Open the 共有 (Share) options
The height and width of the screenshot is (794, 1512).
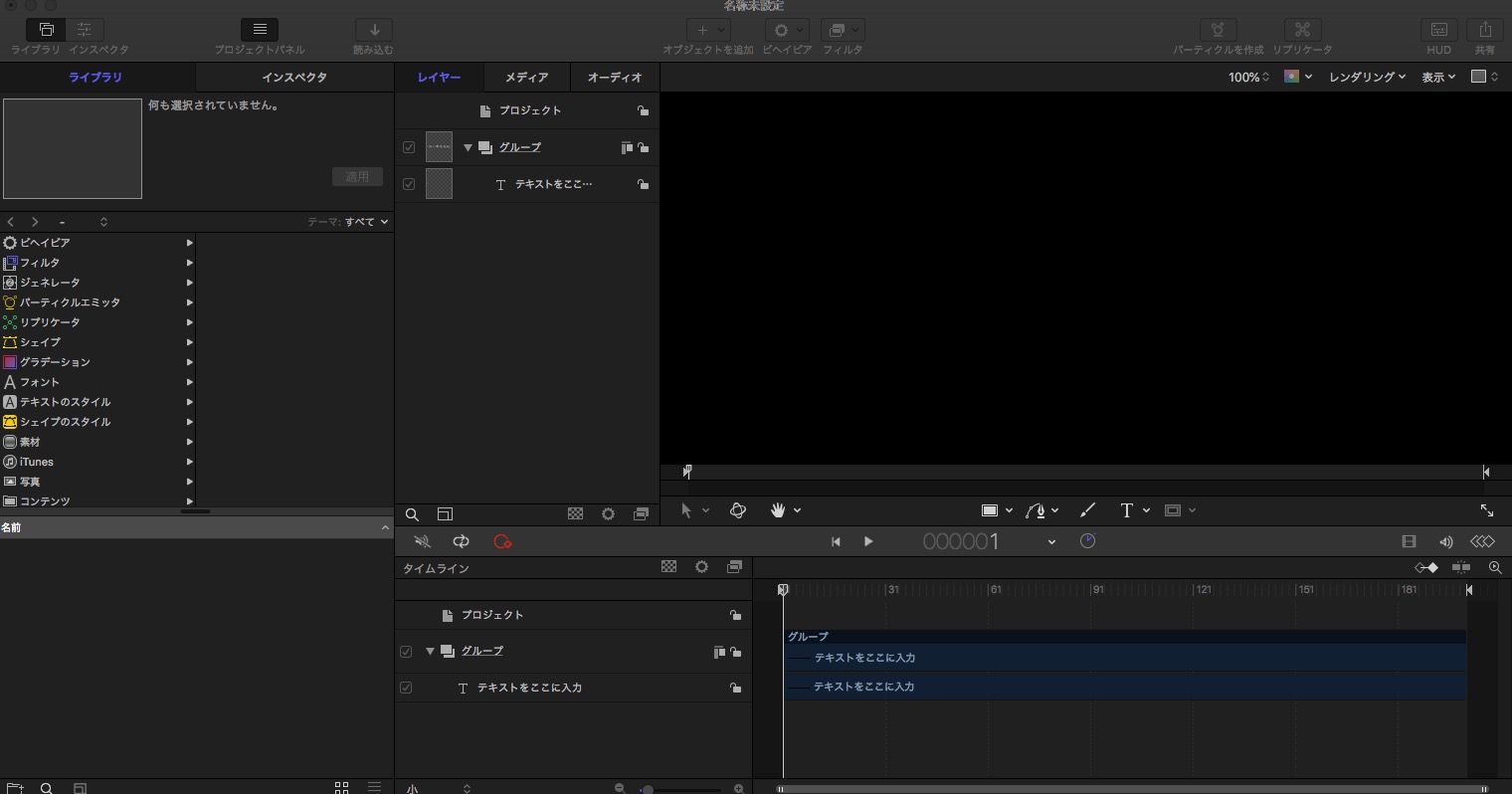[1486, 29]
